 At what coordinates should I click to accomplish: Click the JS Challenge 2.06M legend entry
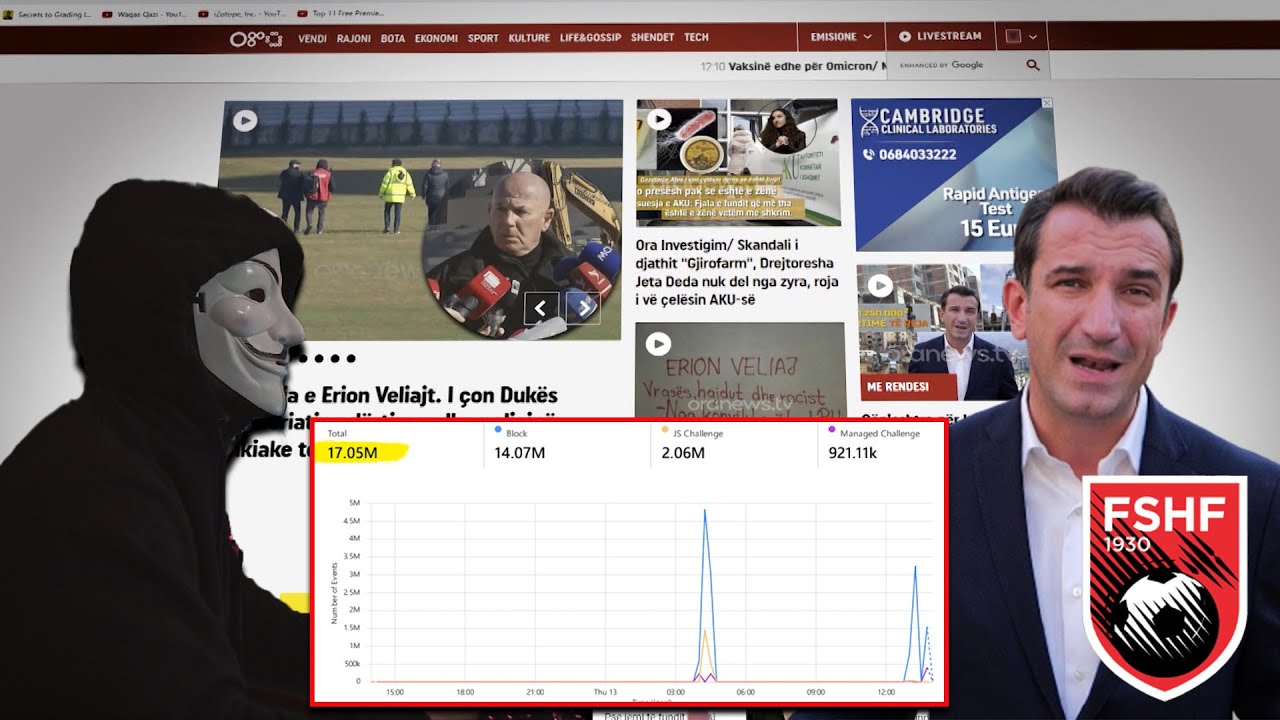point(692,444)
